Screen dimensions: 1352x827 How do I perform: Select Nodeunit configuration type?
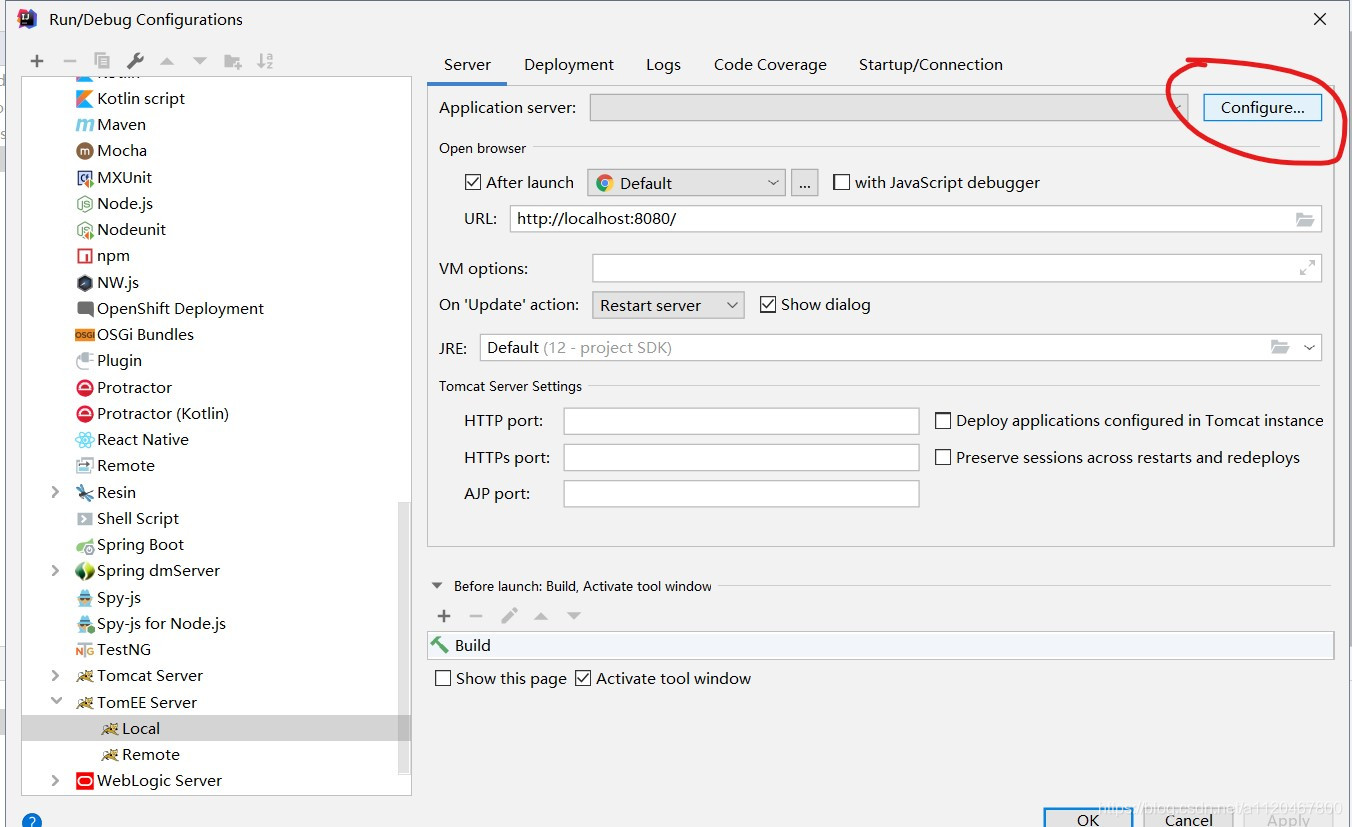coord(131,229)
